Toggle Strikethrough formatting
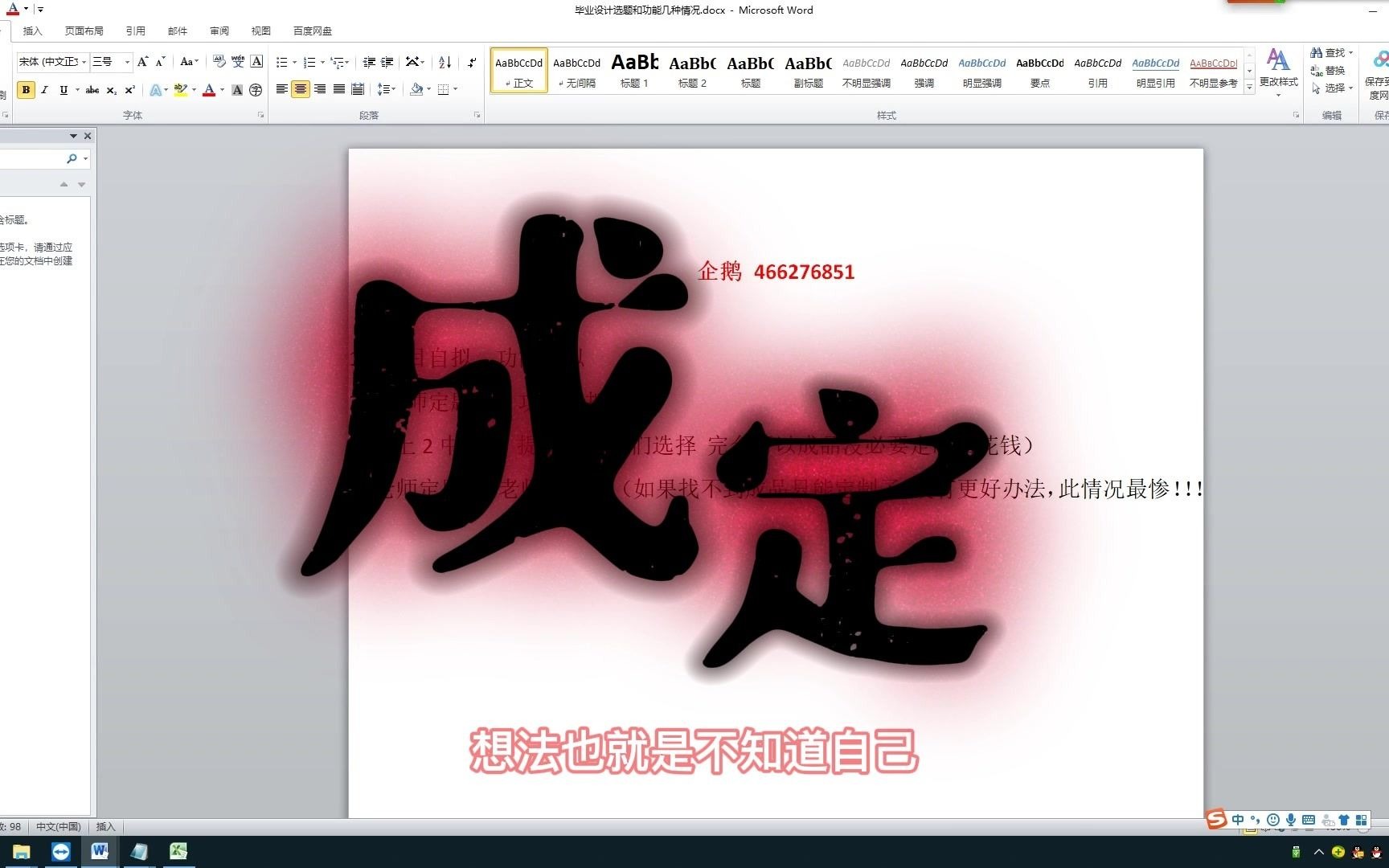This screenshot has width=1389, height=868. [x=92, y=90]
